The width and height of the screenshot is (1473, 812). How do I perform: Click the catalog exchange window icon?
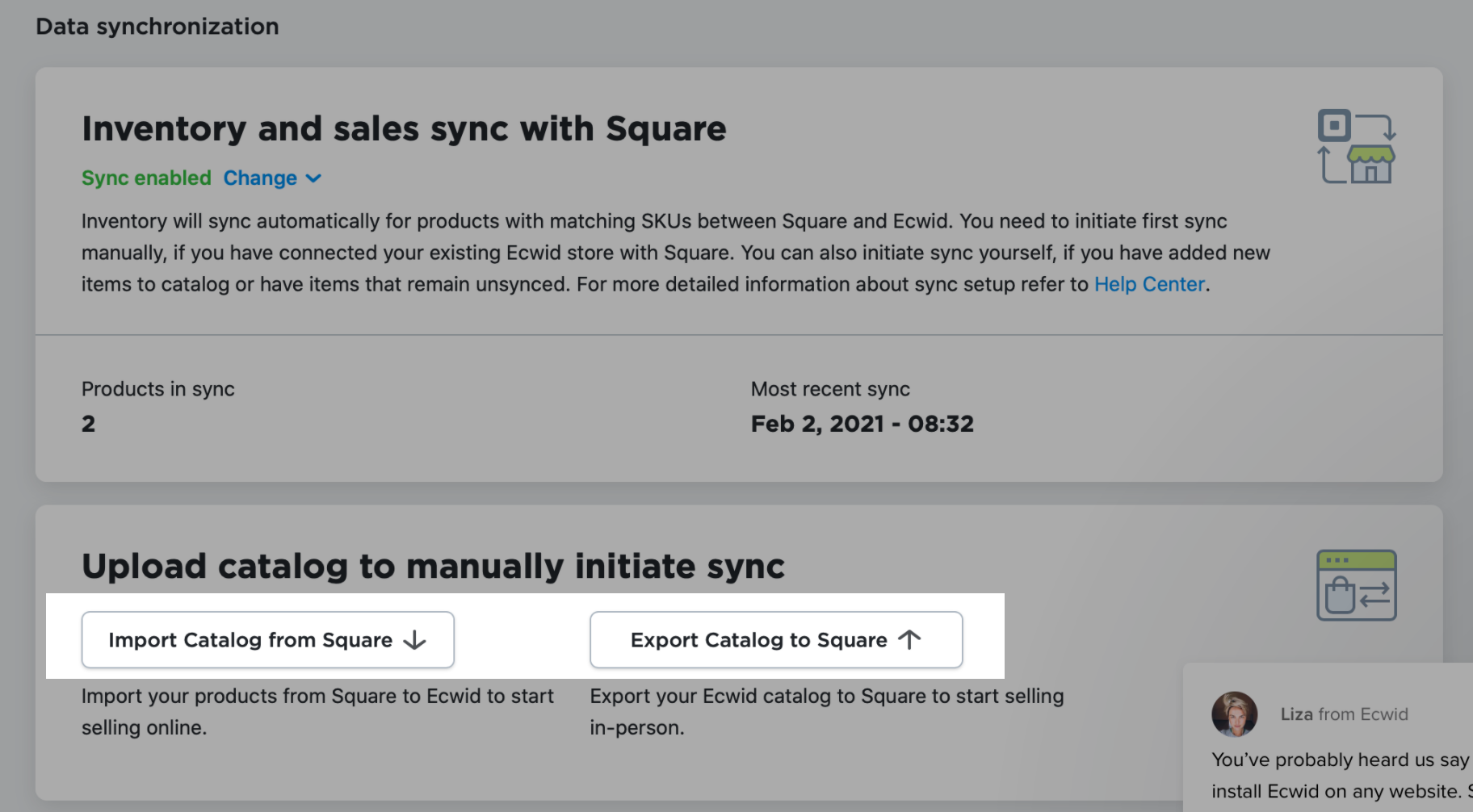point(1357,585)
